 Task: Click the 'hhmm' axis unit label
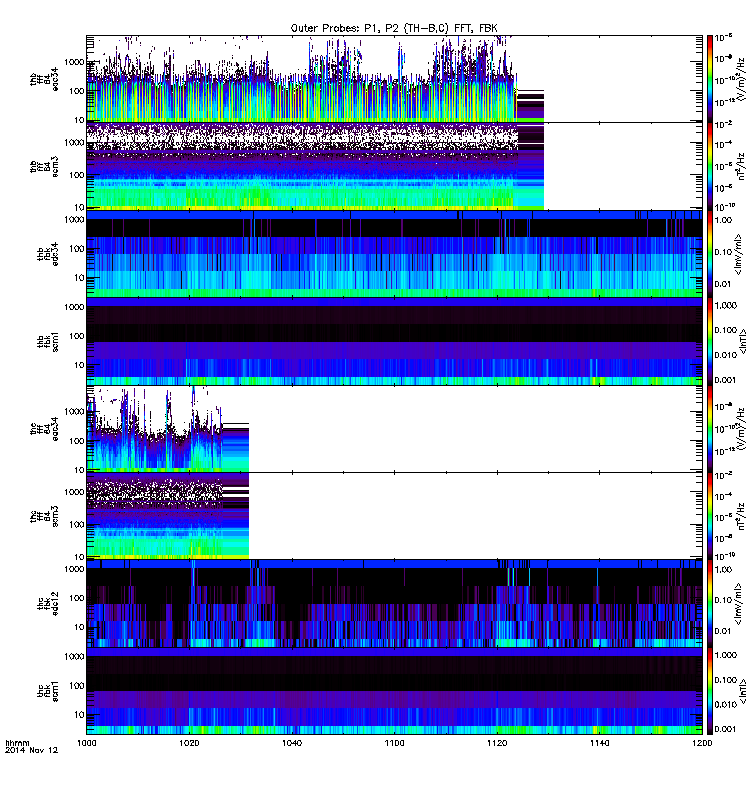coord(17,743)
